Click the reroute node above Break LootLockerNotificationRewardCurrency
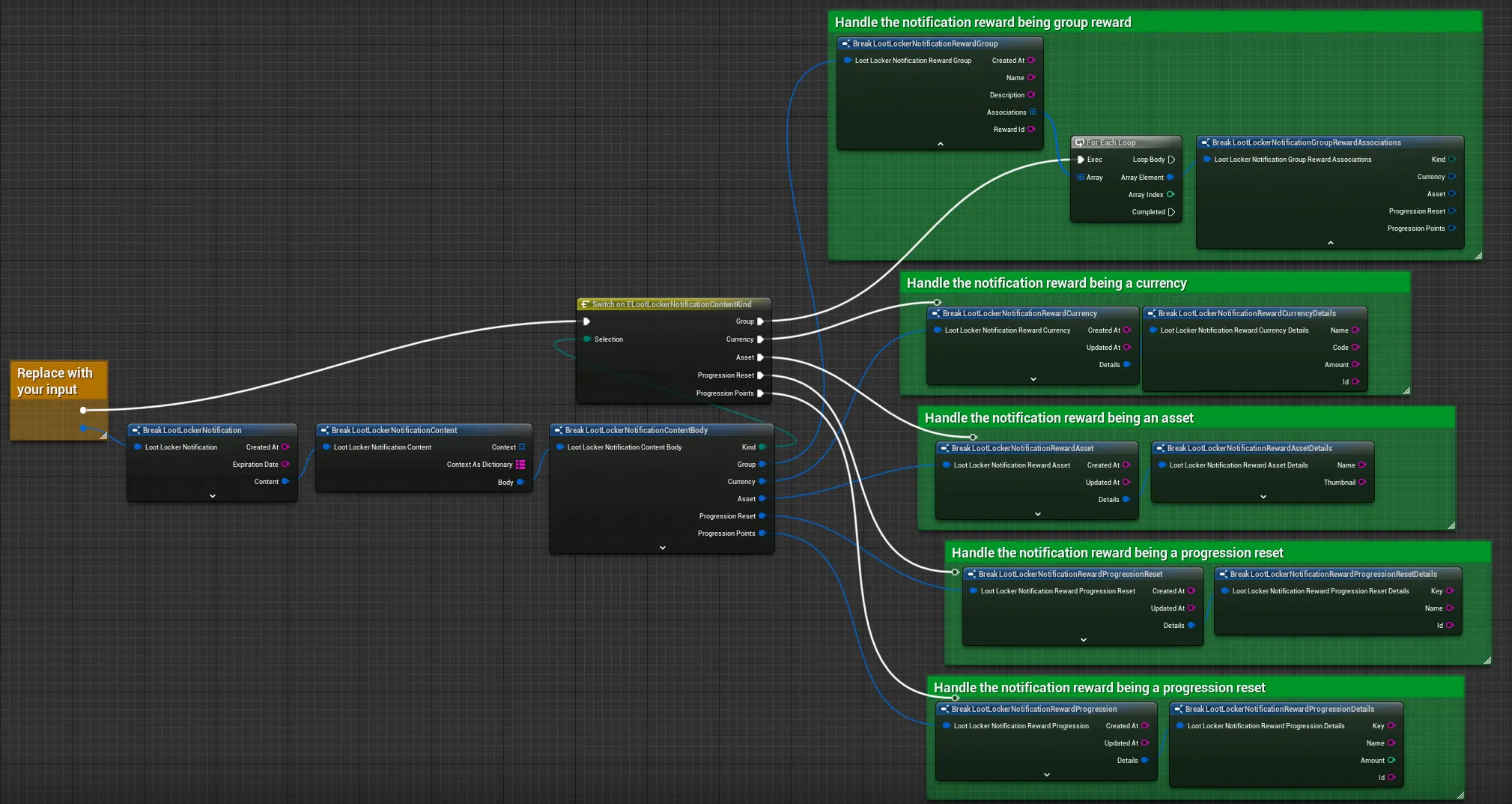 tap(937, 303)
